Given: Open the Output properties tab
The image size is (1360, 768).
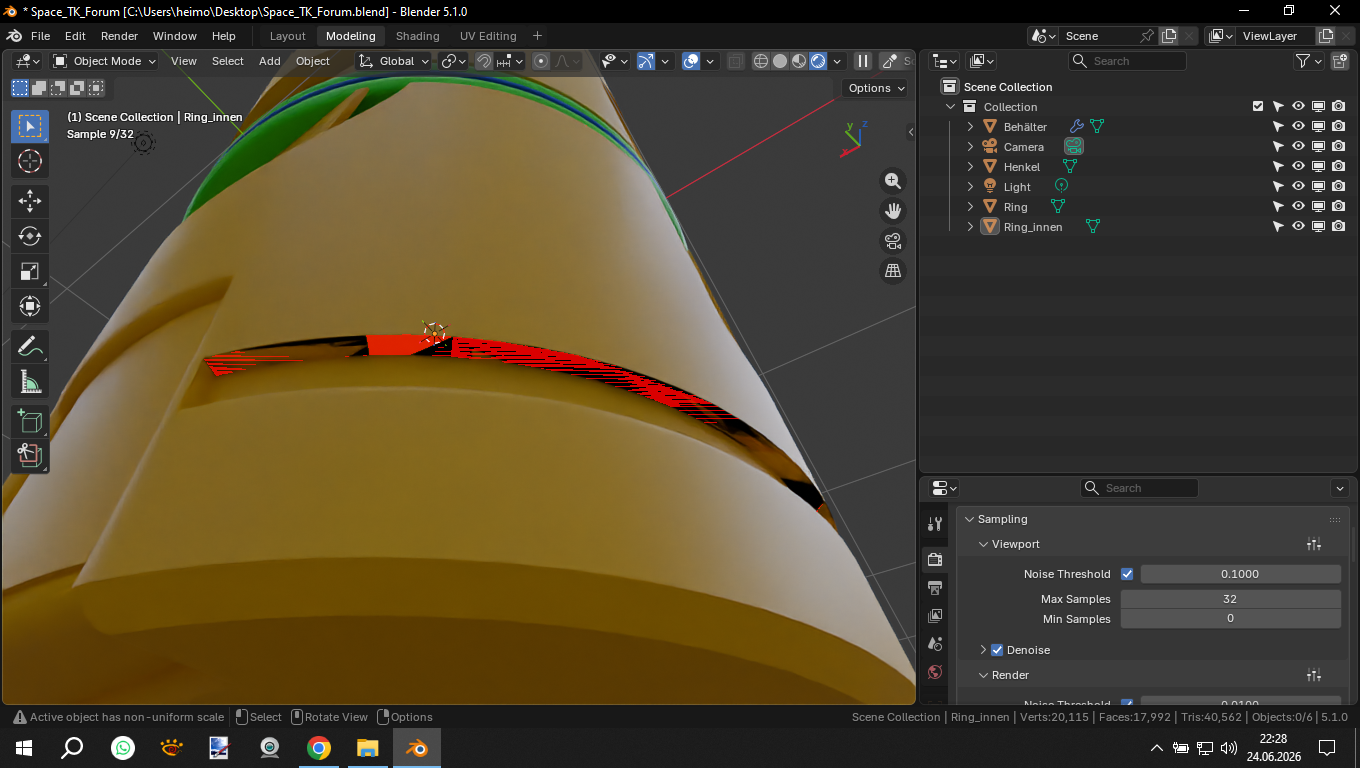Looking at the screenshot, I should click(935, 587).
